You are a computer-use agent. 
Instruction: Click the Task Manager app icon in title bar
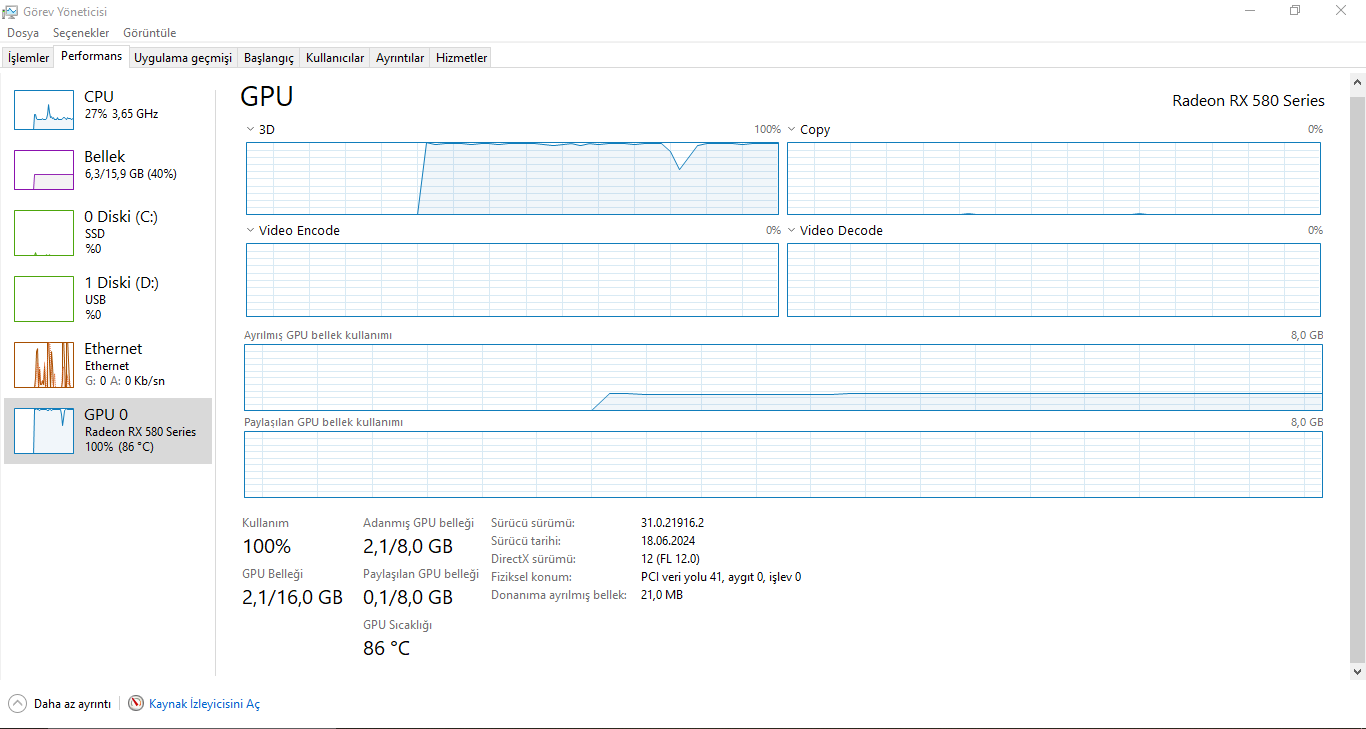point(11,11)
